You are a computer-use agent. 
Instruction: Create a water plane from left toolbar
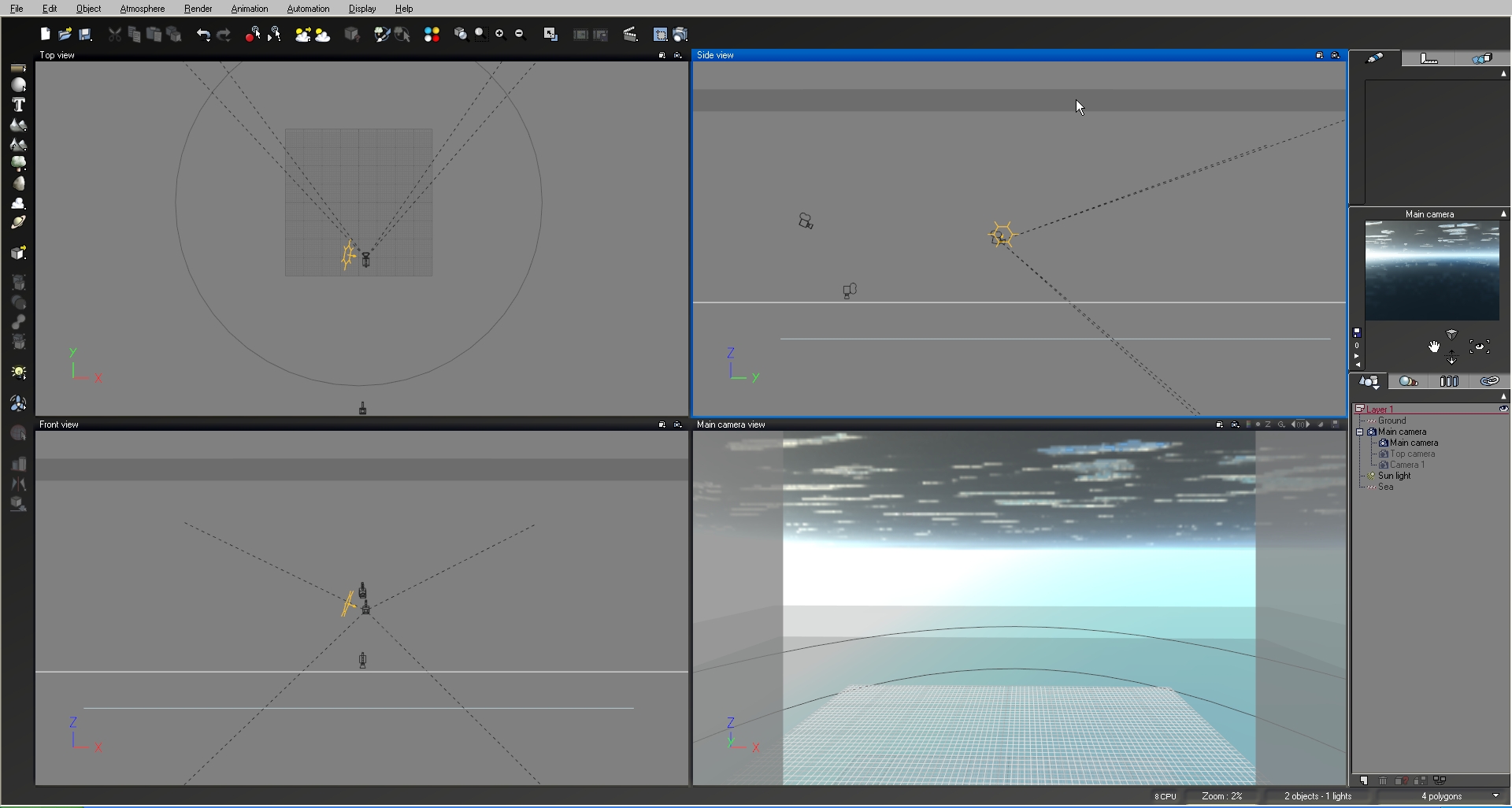pos(18,69)
